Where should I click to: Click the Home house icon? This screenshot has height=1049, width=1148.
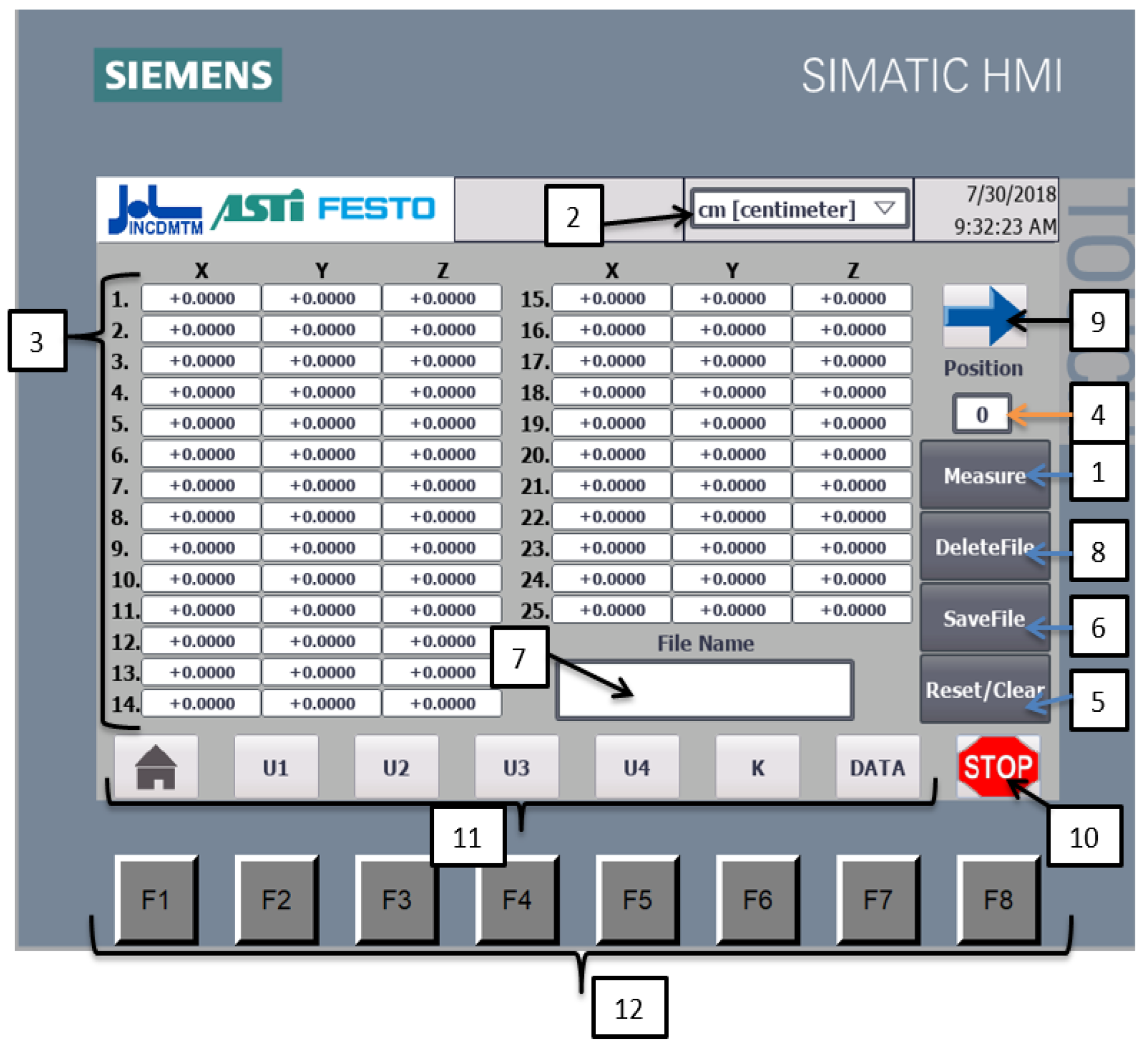click(156, 768)
